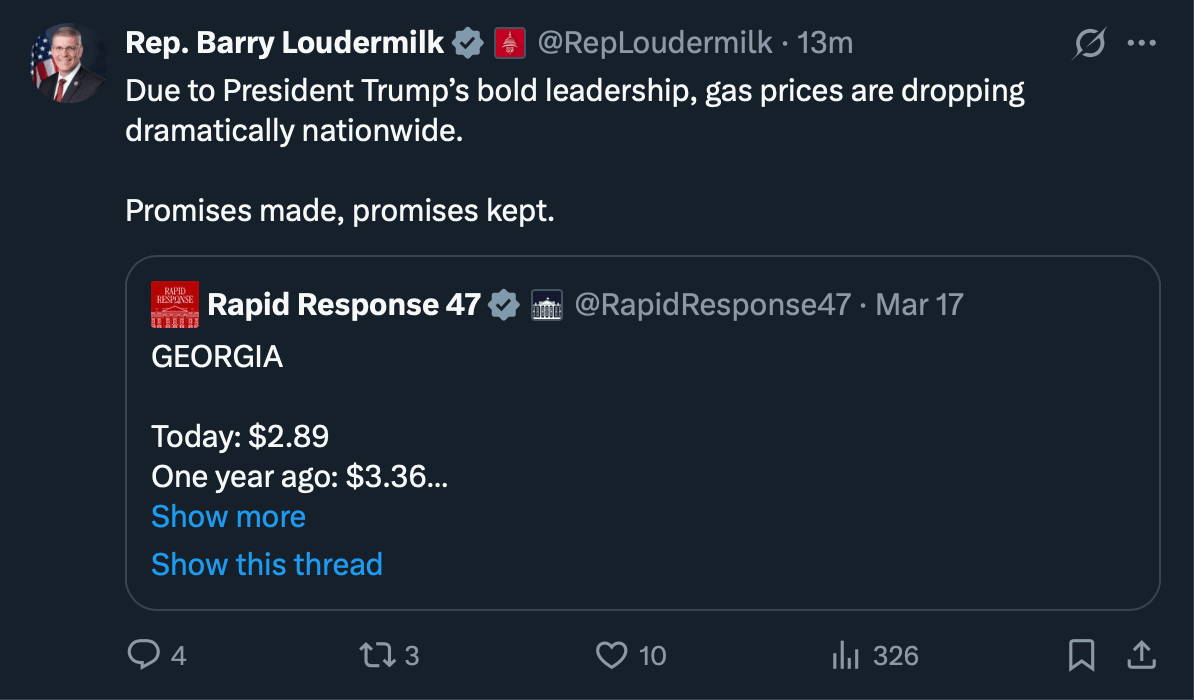Click the Rapid Response 47 avatar
The height and width of the screenshot is (700, 1194).
(x=175, y=305)
